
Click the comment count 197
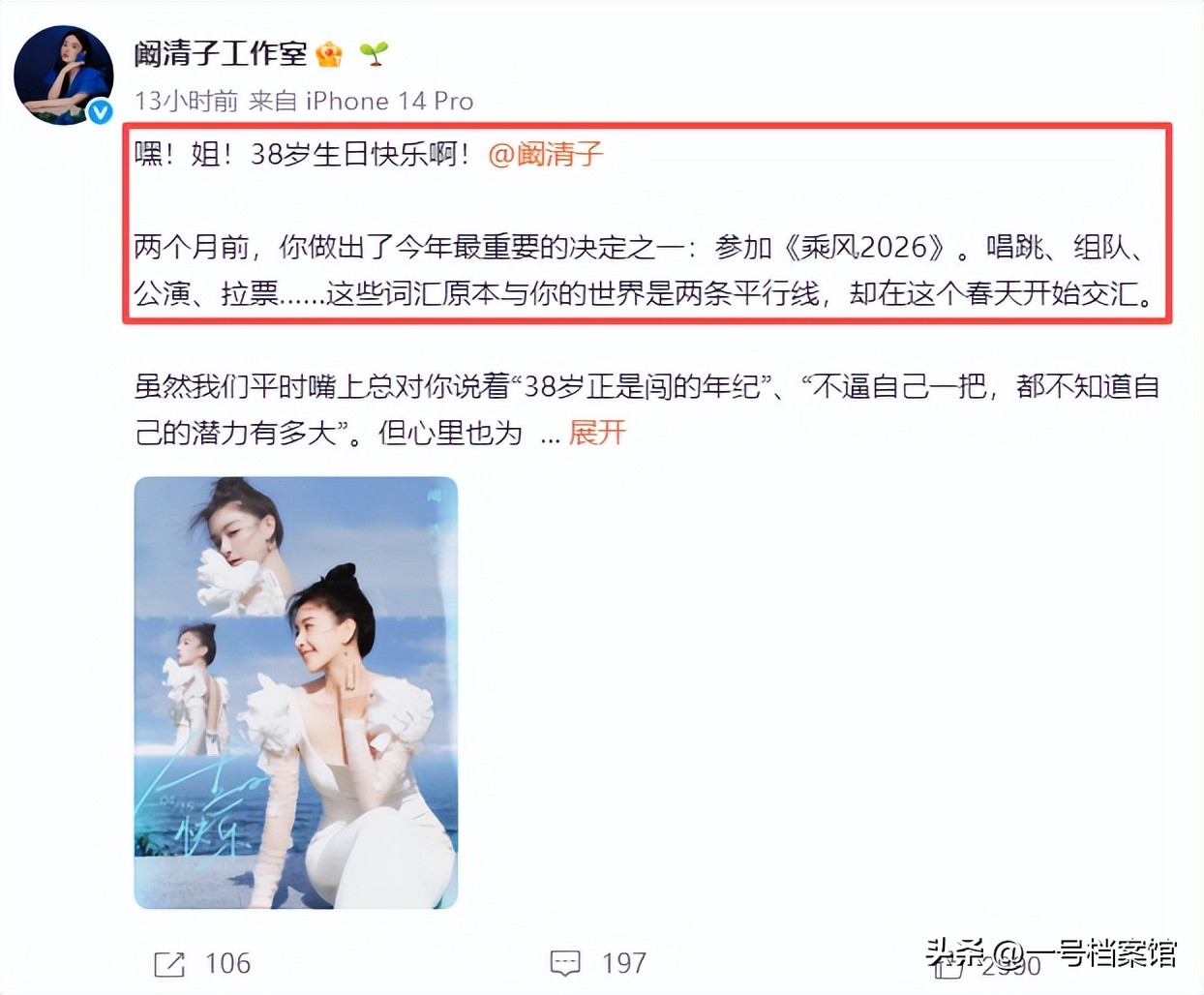(624, 963)
